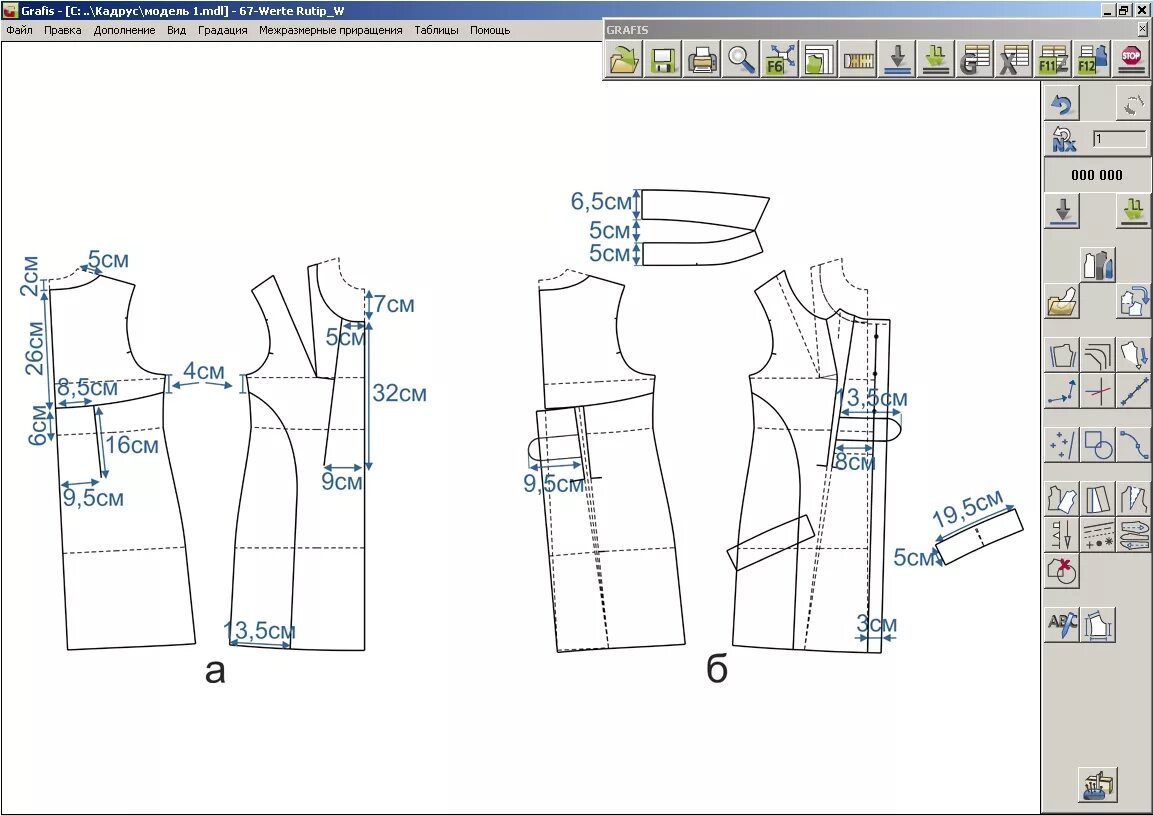
Task: Click the 7см neckline dimension label
Action: 394,304
